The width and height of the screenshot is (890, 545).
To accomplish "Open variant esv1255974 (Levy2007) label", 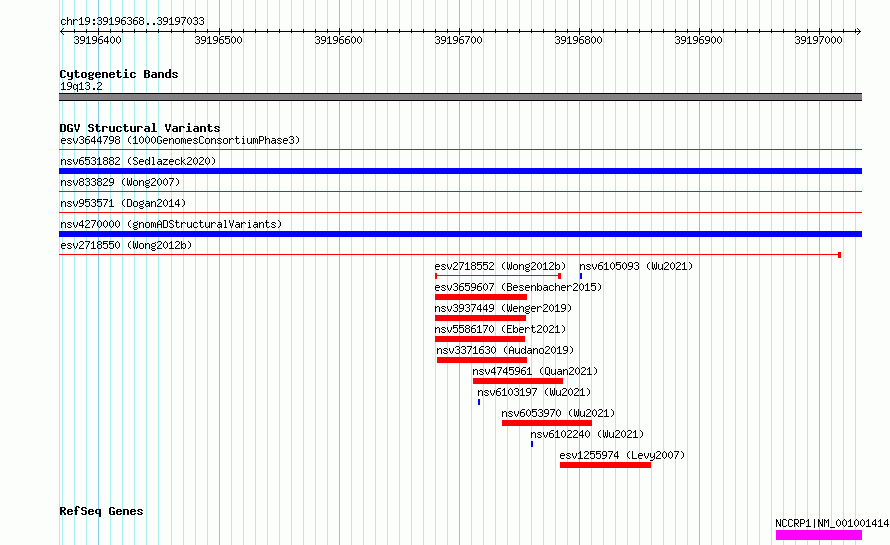I will click(x=622, y=455).
